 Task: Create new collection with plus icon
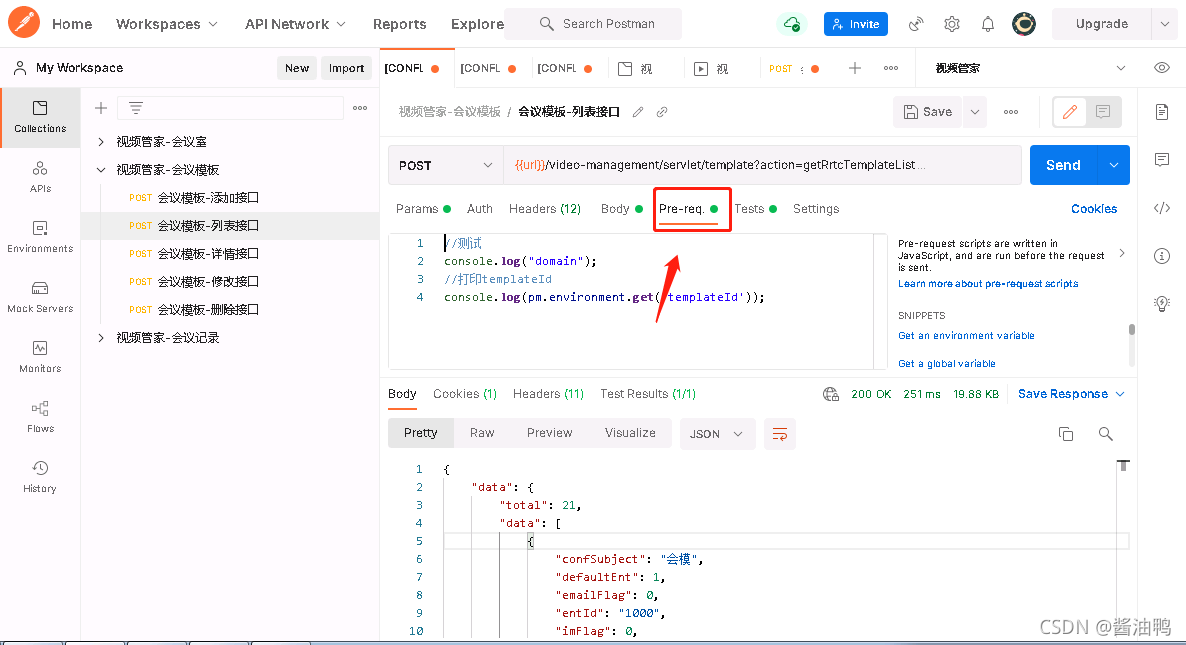click(x=101, y=108)
